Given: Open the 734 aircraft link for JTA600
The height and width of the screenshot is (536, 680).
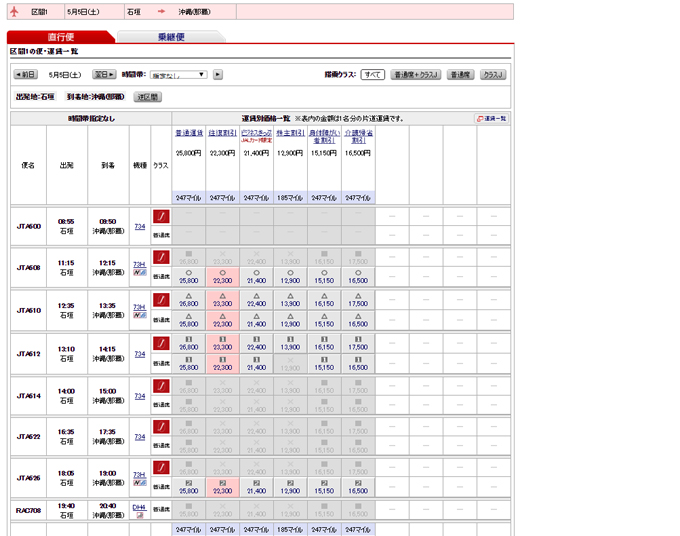Looking at the screenshot, I should [x=140, y=226].
